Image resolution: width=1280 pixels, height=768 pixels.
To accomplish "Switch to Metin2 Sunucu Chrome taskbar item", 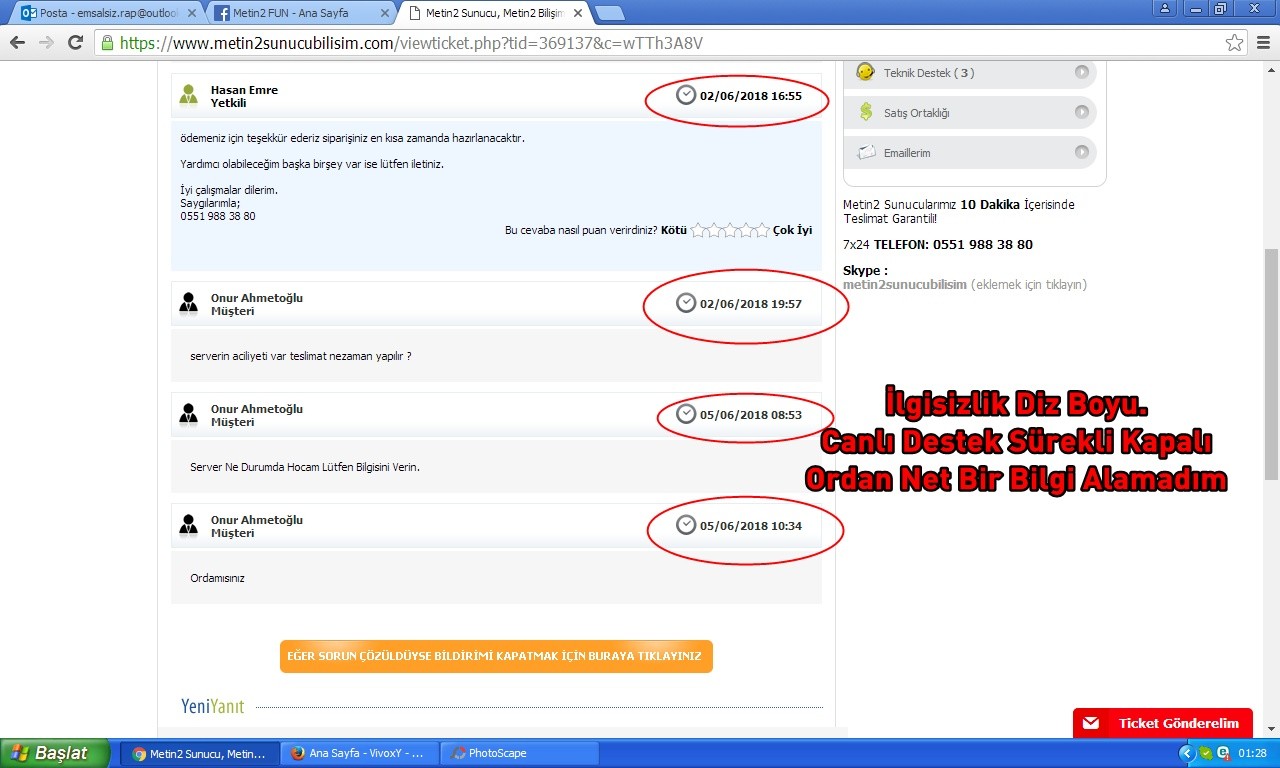I will coord(198,753).
